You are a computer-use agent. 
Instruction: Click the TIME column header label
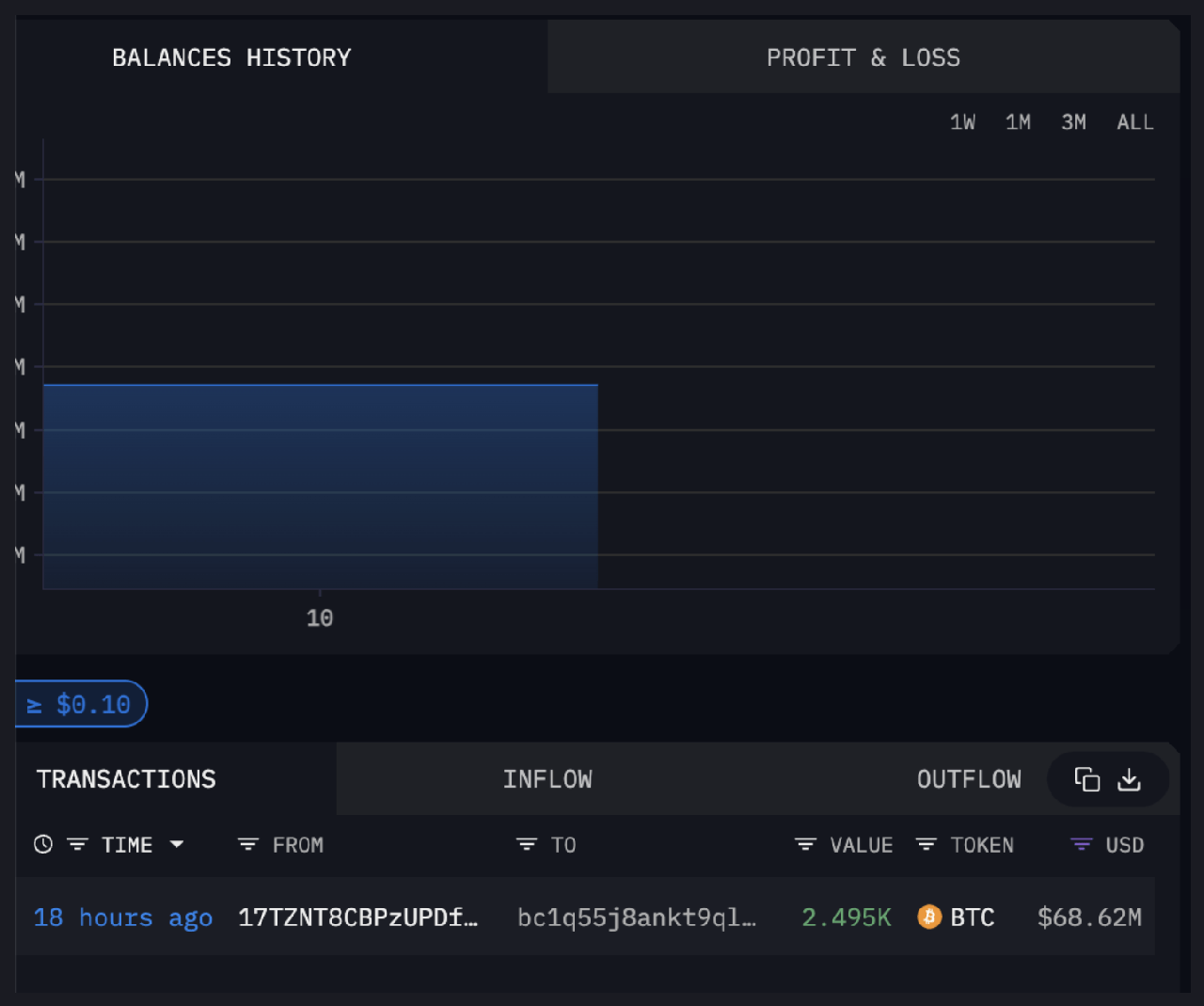127,845
